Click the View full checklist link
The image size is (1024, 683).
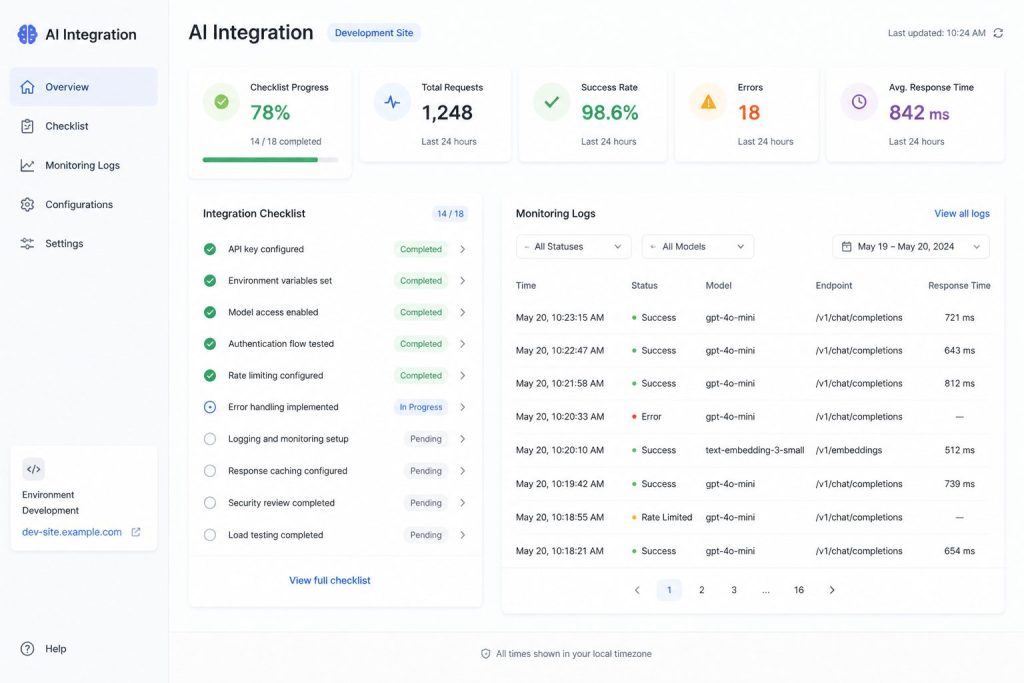click(x=330, y=580)
